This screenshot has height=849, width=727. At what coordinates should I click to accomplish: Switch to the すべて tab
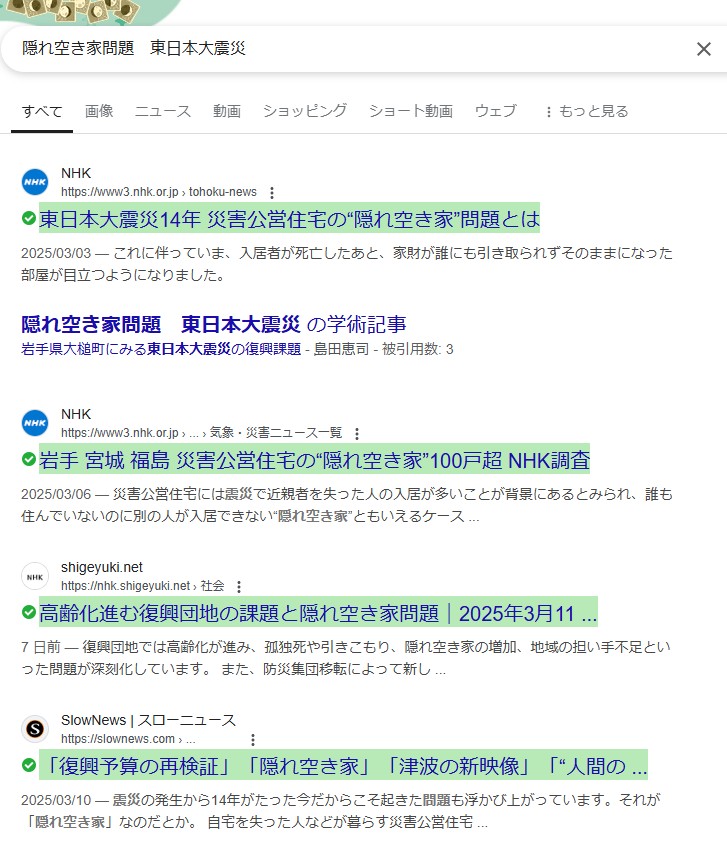pos(42,112)
